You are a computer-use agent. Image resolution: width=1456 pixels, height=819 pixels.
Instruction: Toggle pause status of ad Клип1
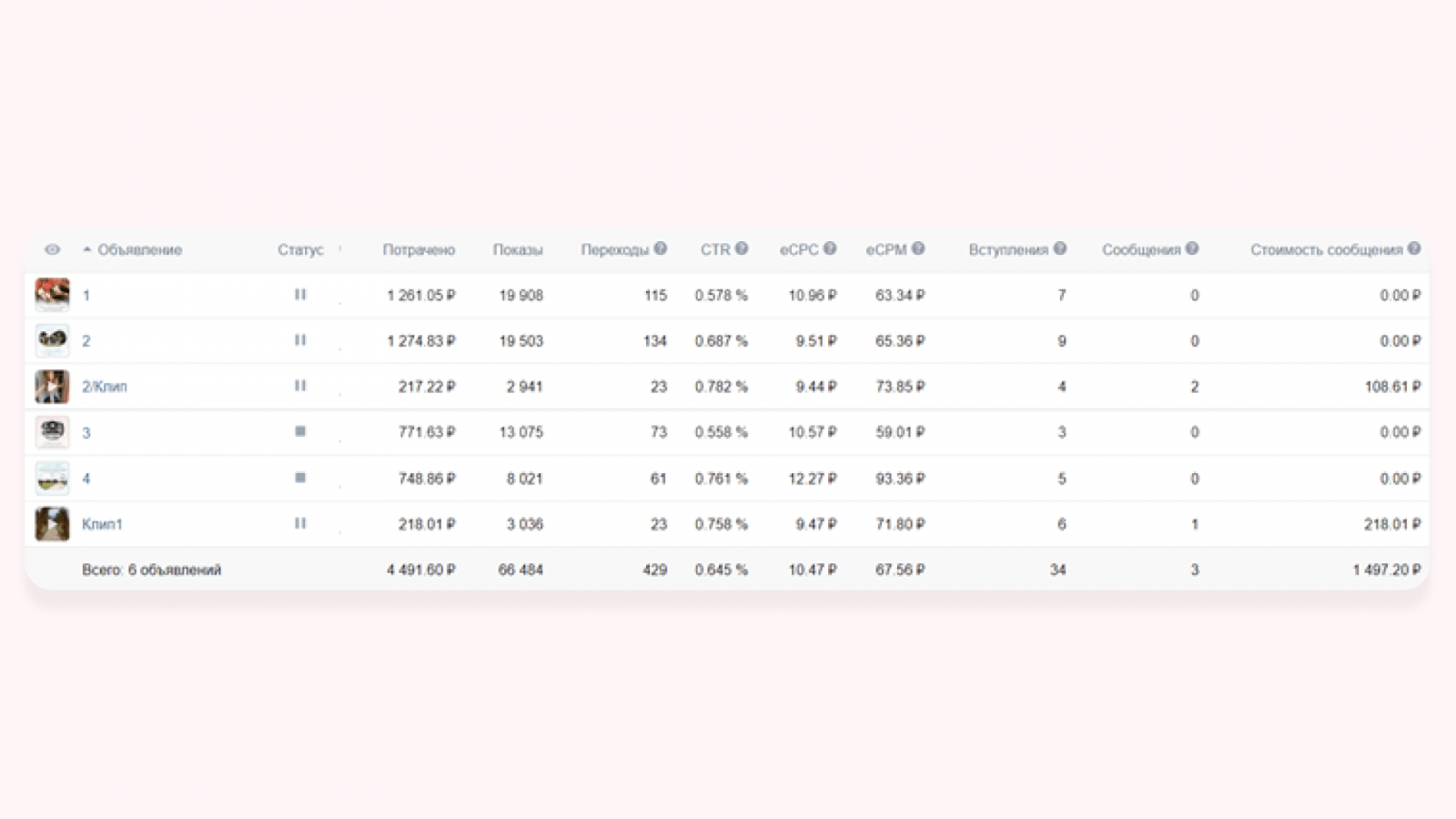click(x=300, y=523)
